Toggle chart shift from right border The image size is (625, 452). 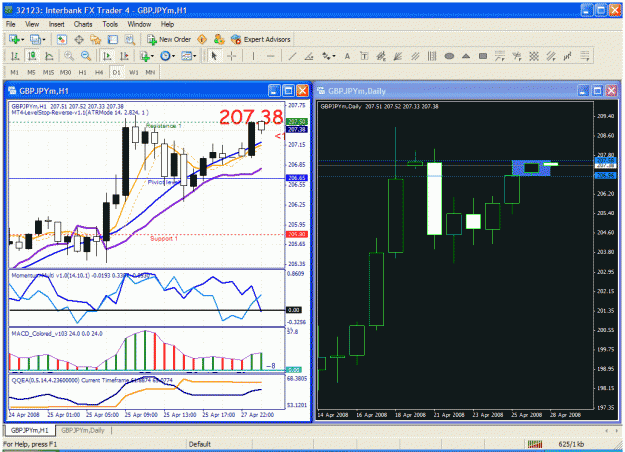click(124, 56)
